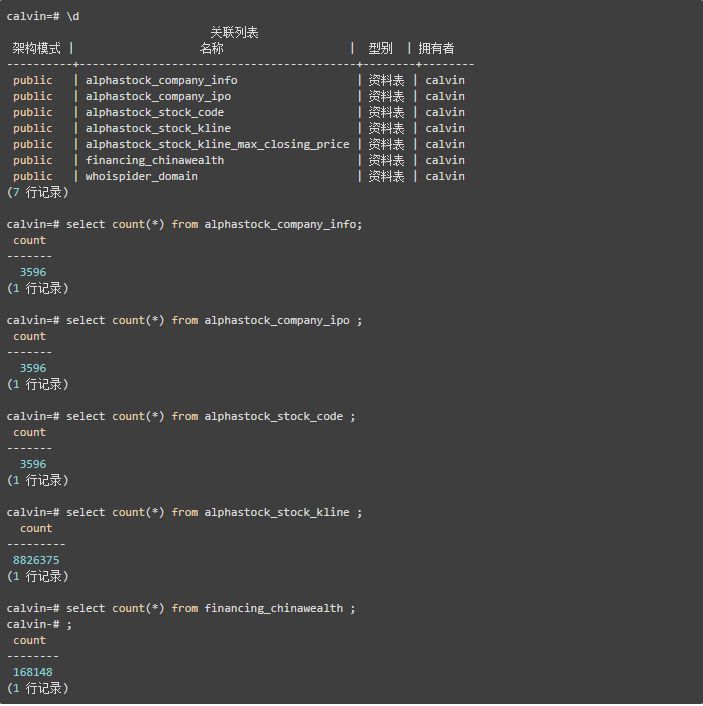Click alphastock_company_info in the relation list

(x=161, y=80)
